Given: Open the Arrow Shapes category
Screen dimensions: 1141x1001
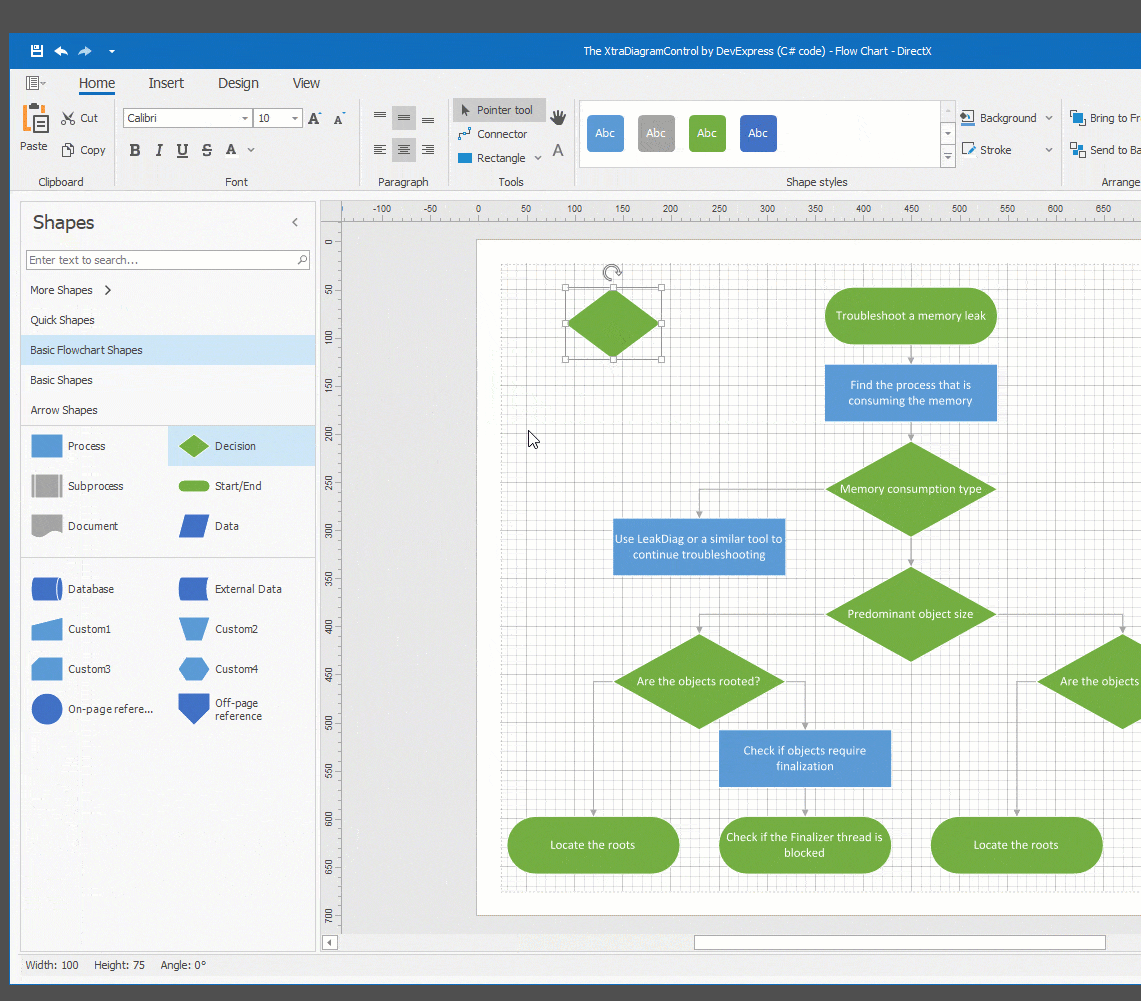Looking at the screenshot, I should [168, 410].
